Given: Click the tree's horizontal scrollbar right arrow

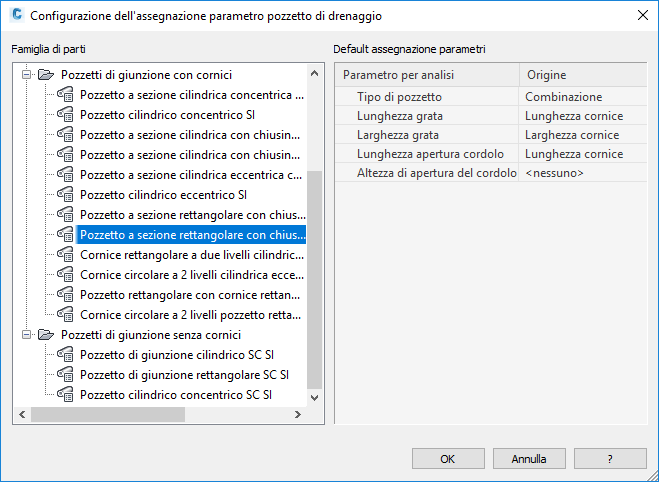Looking at the screenshot, I should pos(300,414).
